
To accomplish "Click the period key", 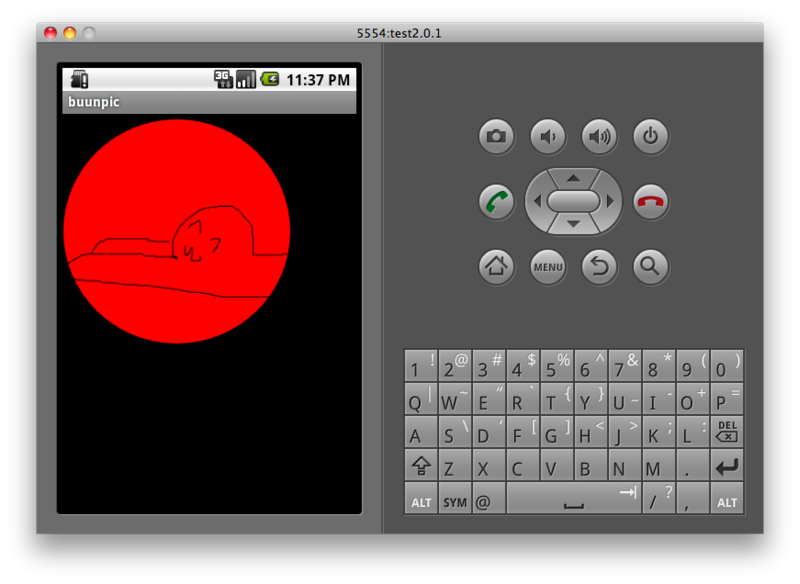I will [693, 466].
